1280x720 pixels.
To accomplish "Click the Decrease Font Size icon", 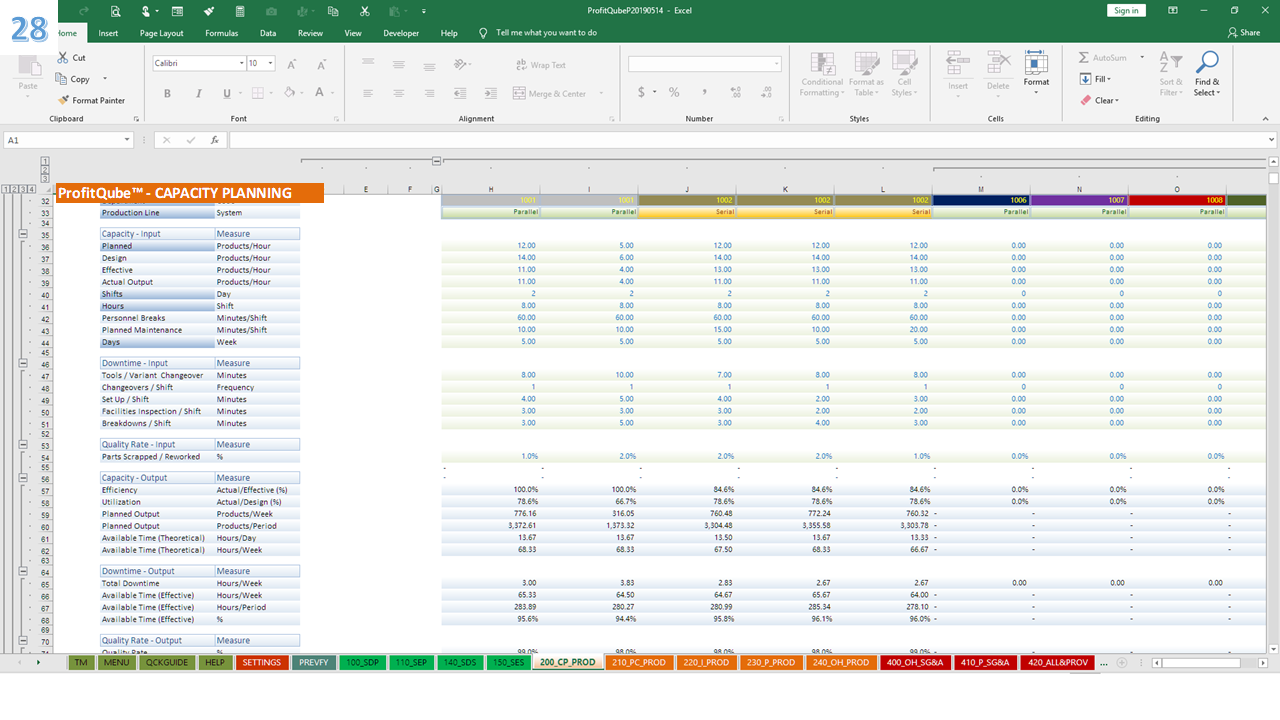I will click(319, 64).
